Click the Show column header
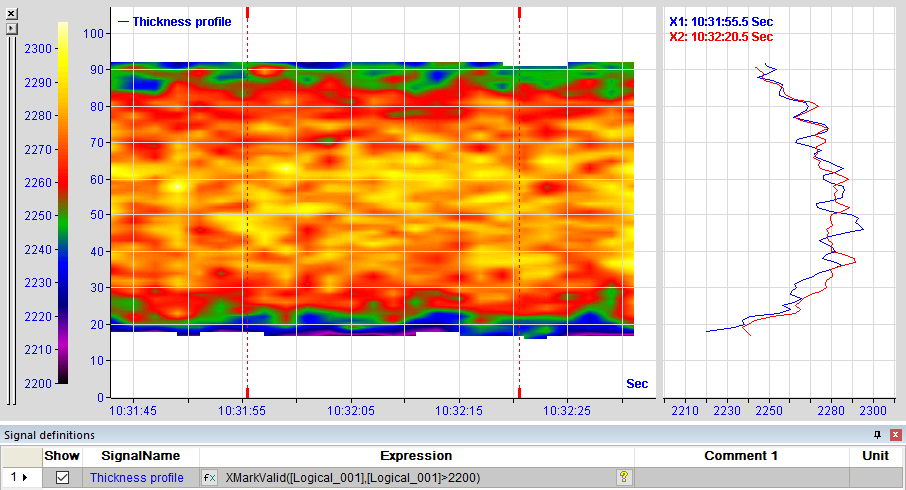The height and width of the screenshot is (490, 906). point(62,456)
